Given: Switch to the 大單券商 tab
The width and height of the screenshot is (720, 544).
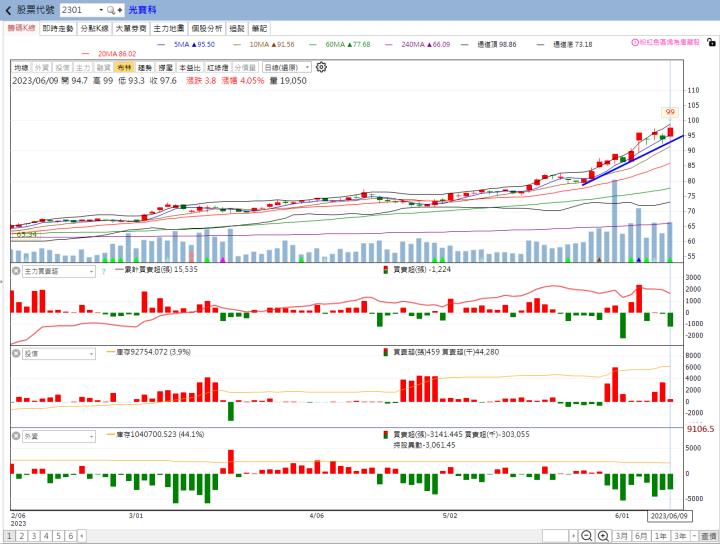Looking at the screenshot, I should (131, 28).
